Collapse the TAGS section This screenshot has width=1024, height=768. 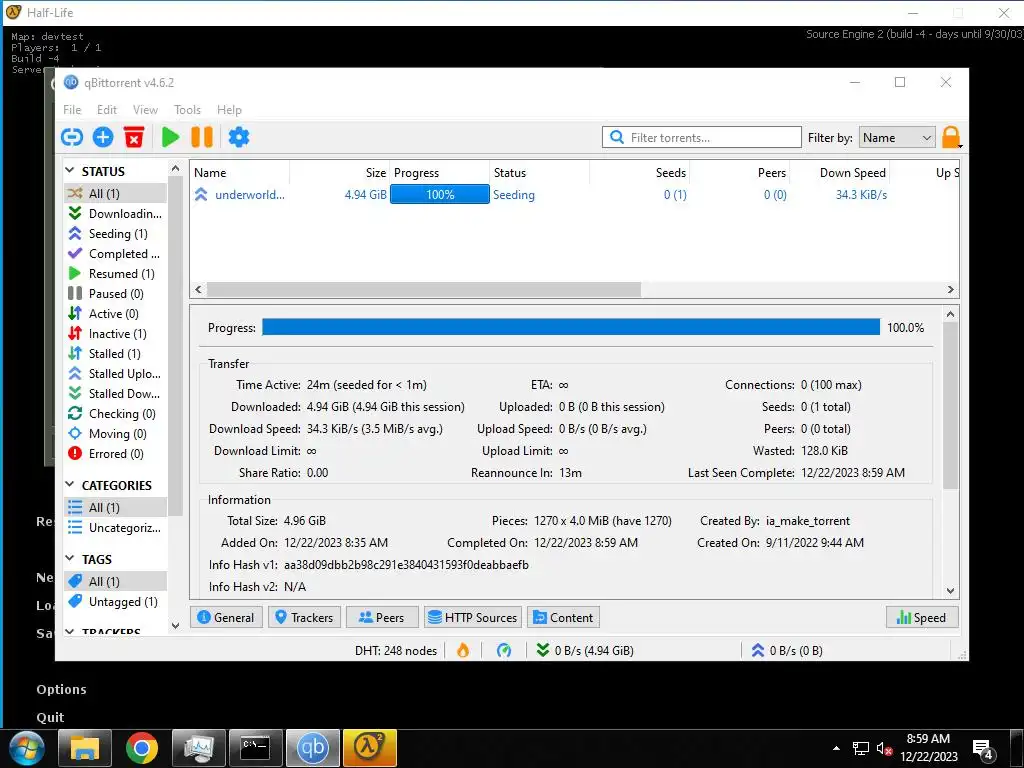tap(70, 559)
